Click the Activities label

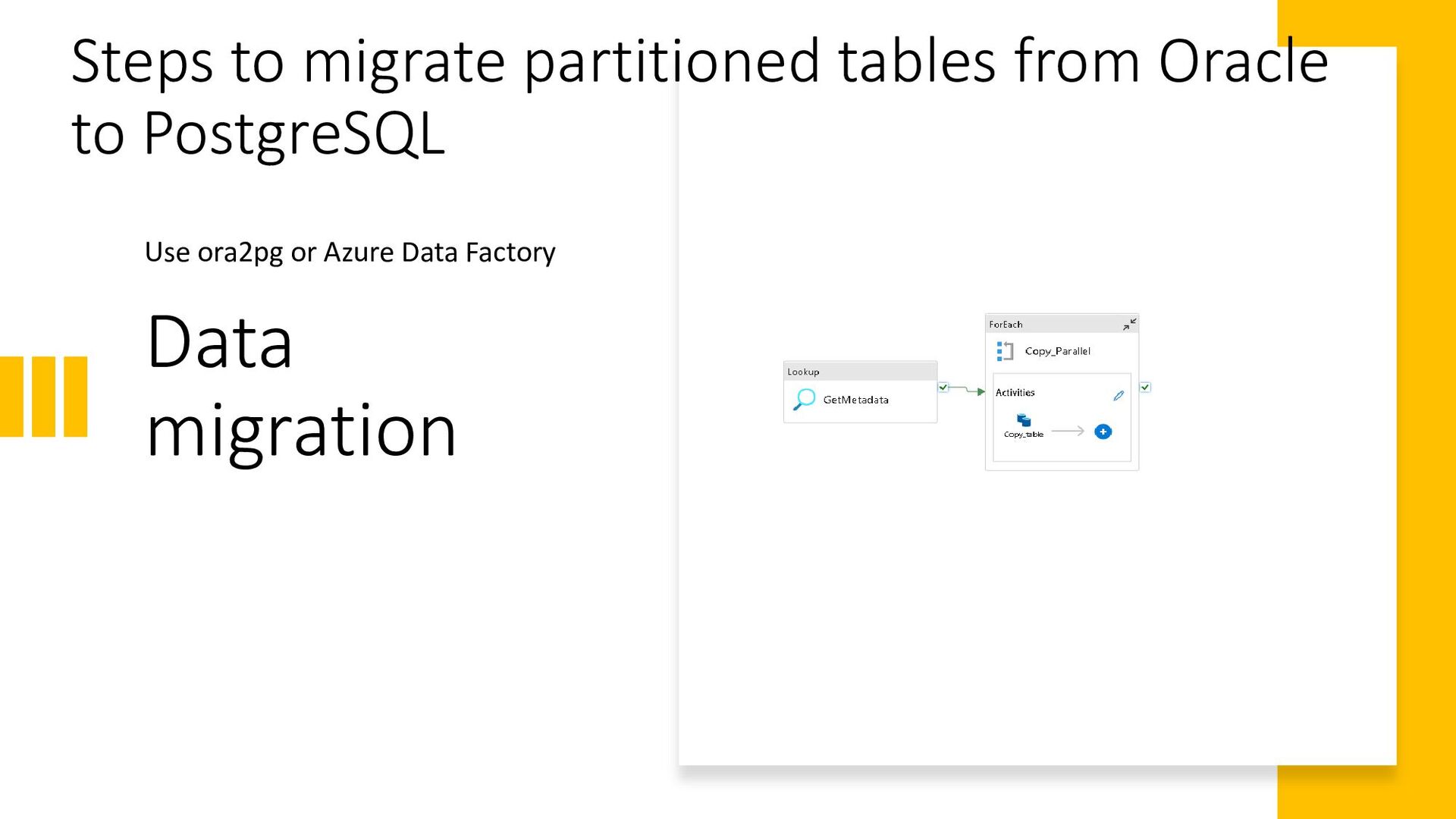(x=1015, y=392)
